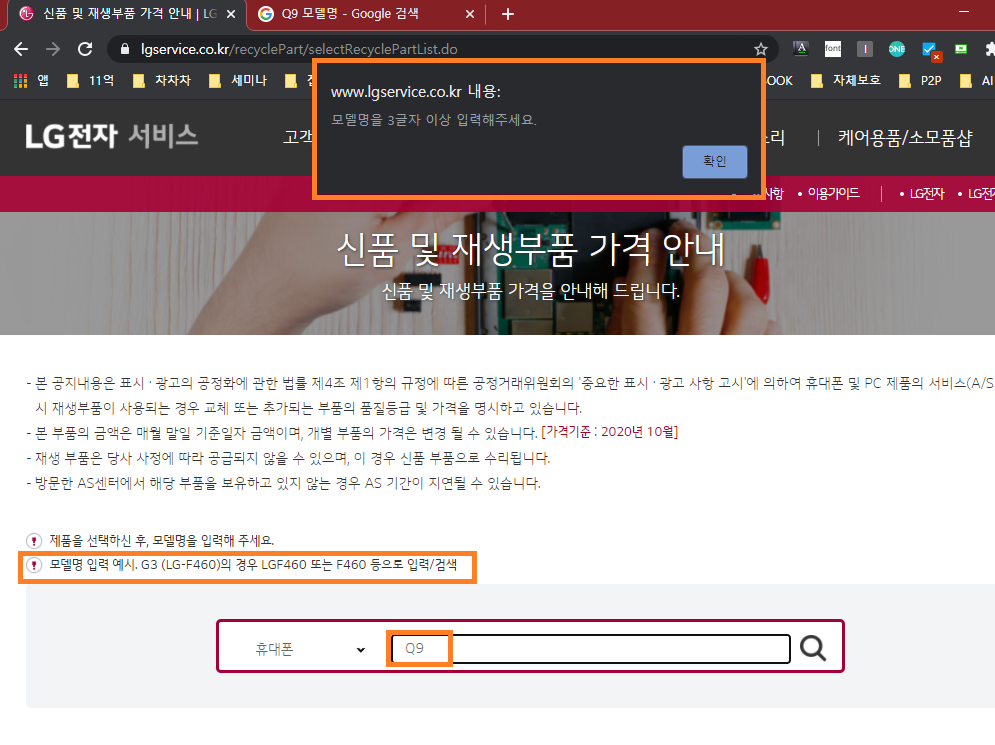Minimize the browser window
995x745 pixels.
click(964, 11)
